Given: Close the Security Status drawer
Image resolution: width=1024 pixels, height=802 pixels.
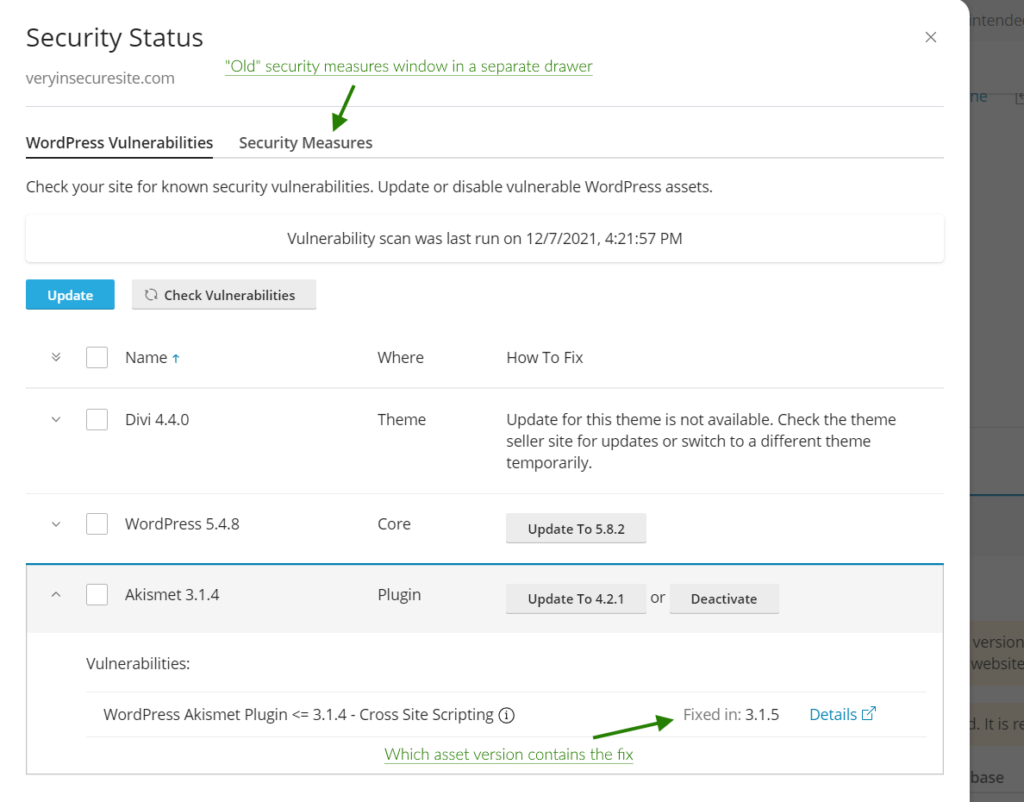Looking at the screenshot, I should click(931, 37).
